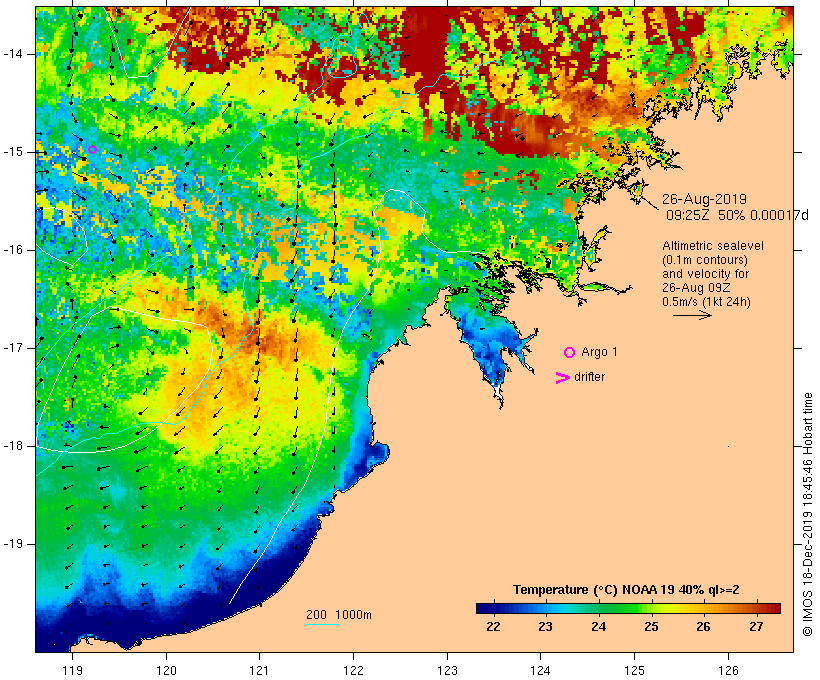Click the 'and velocity for' text line

tap(705, 274)
